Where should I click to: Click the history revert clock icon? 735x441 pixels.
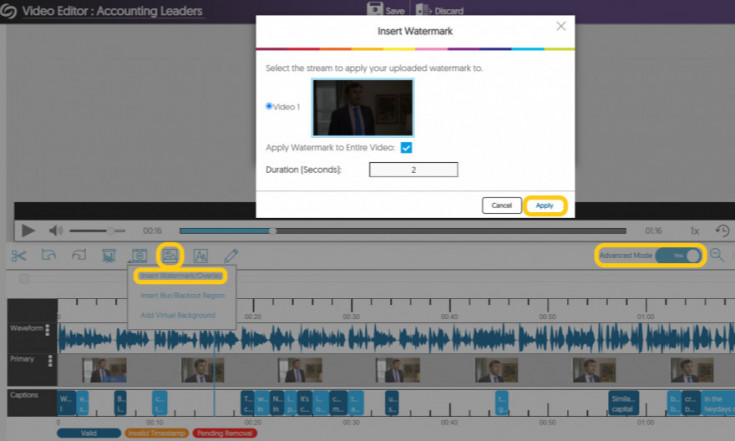[722, 231]
